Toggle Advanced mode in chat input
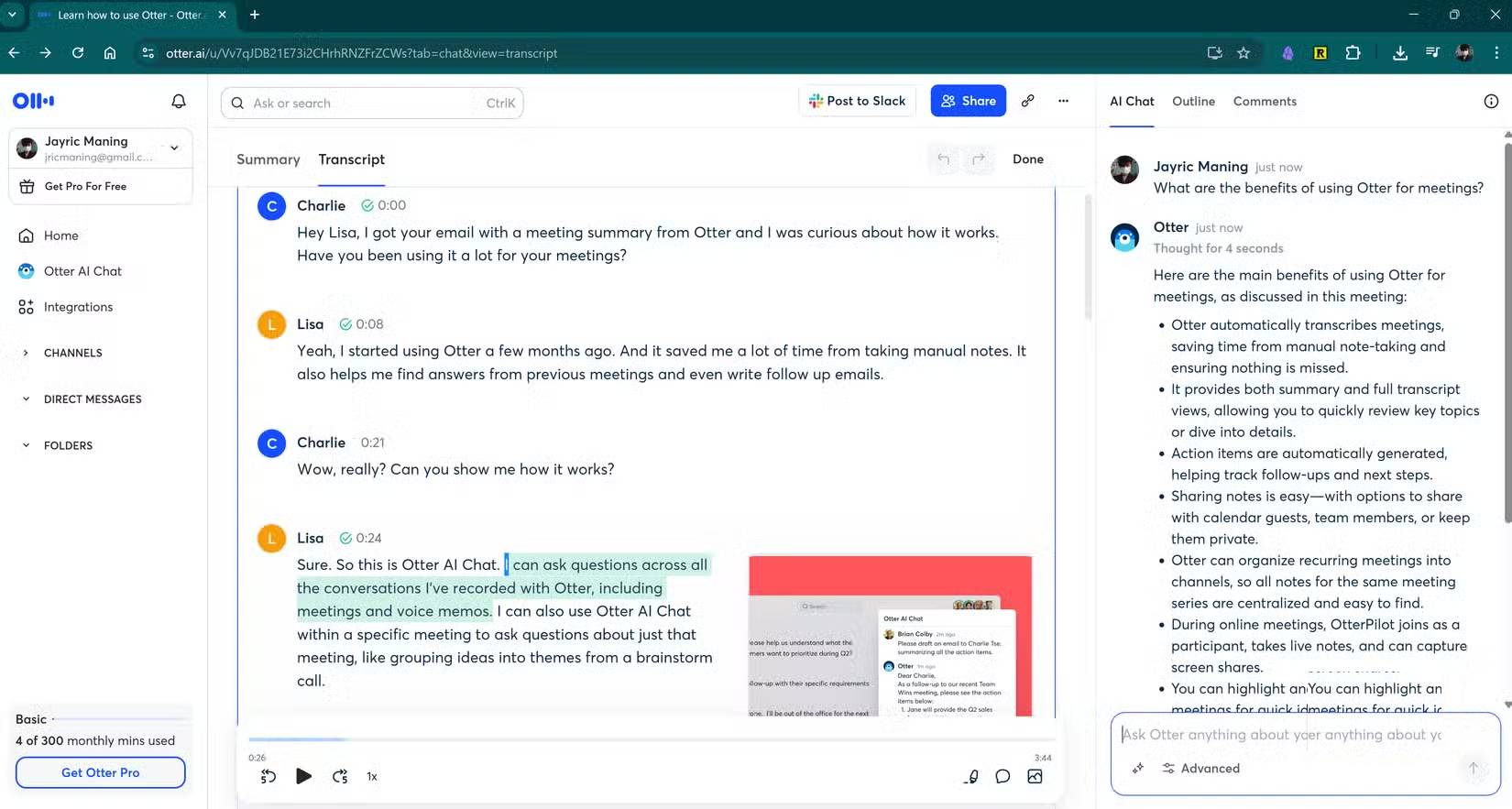Viewport: 1512px width, 809px height. coord(1201,768)
